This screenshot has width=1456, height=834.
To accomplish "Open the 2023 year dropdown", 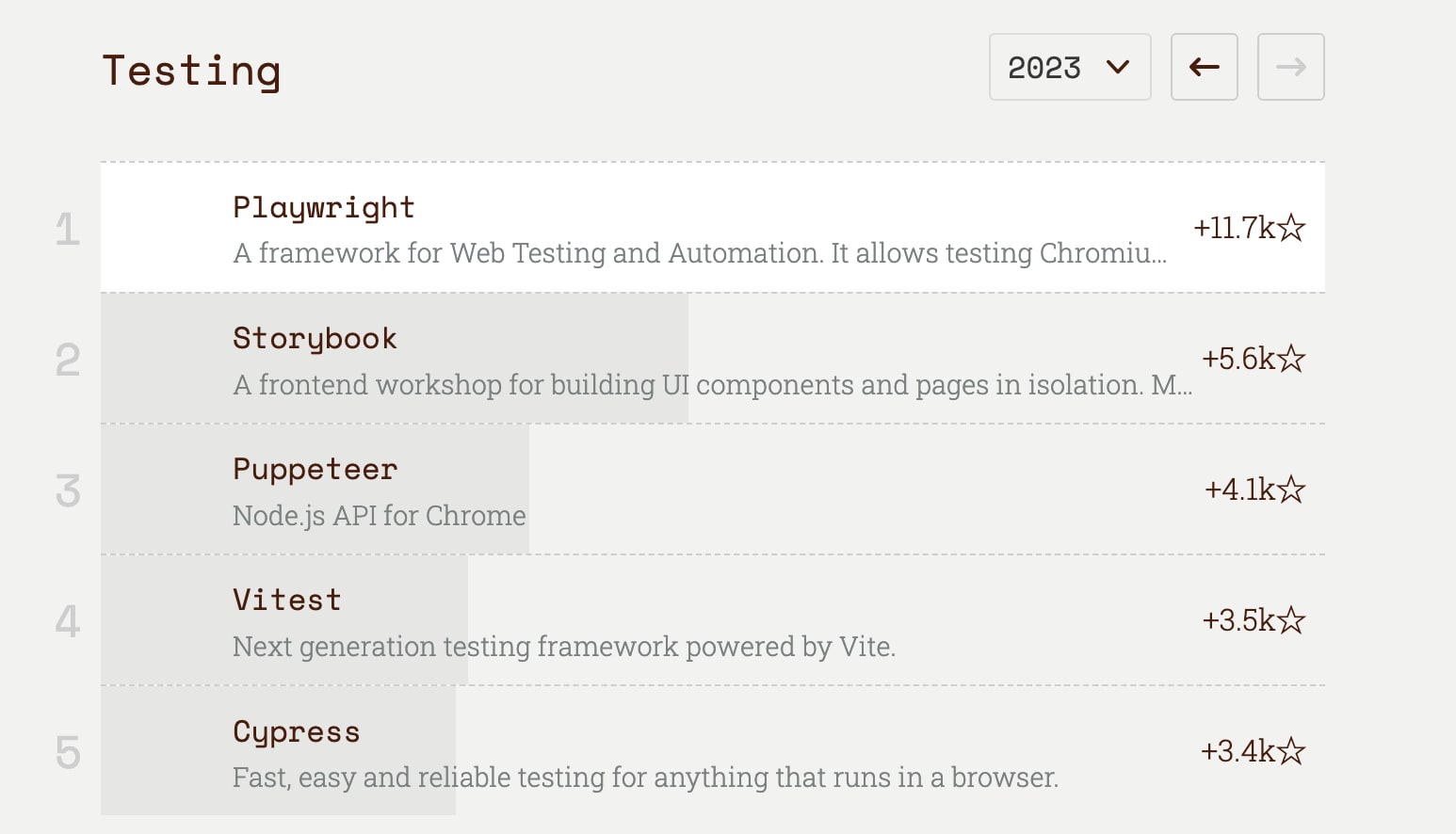I will (1069, 67).
